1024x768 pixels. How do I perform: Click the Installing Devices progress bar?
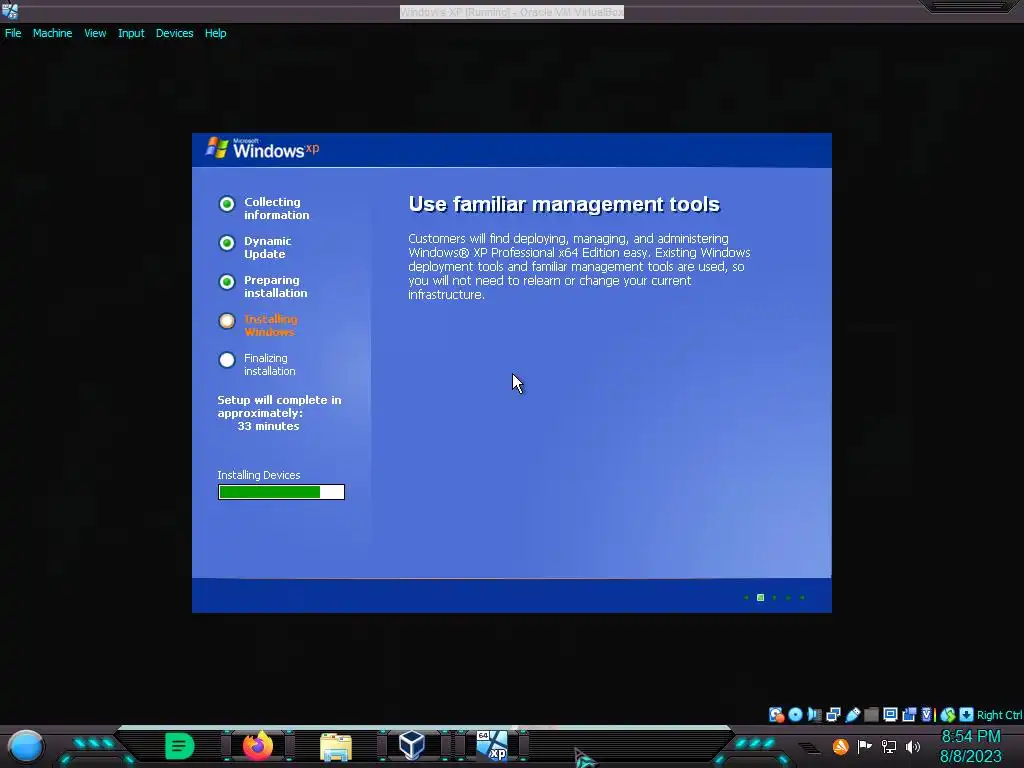click(281, 492)
